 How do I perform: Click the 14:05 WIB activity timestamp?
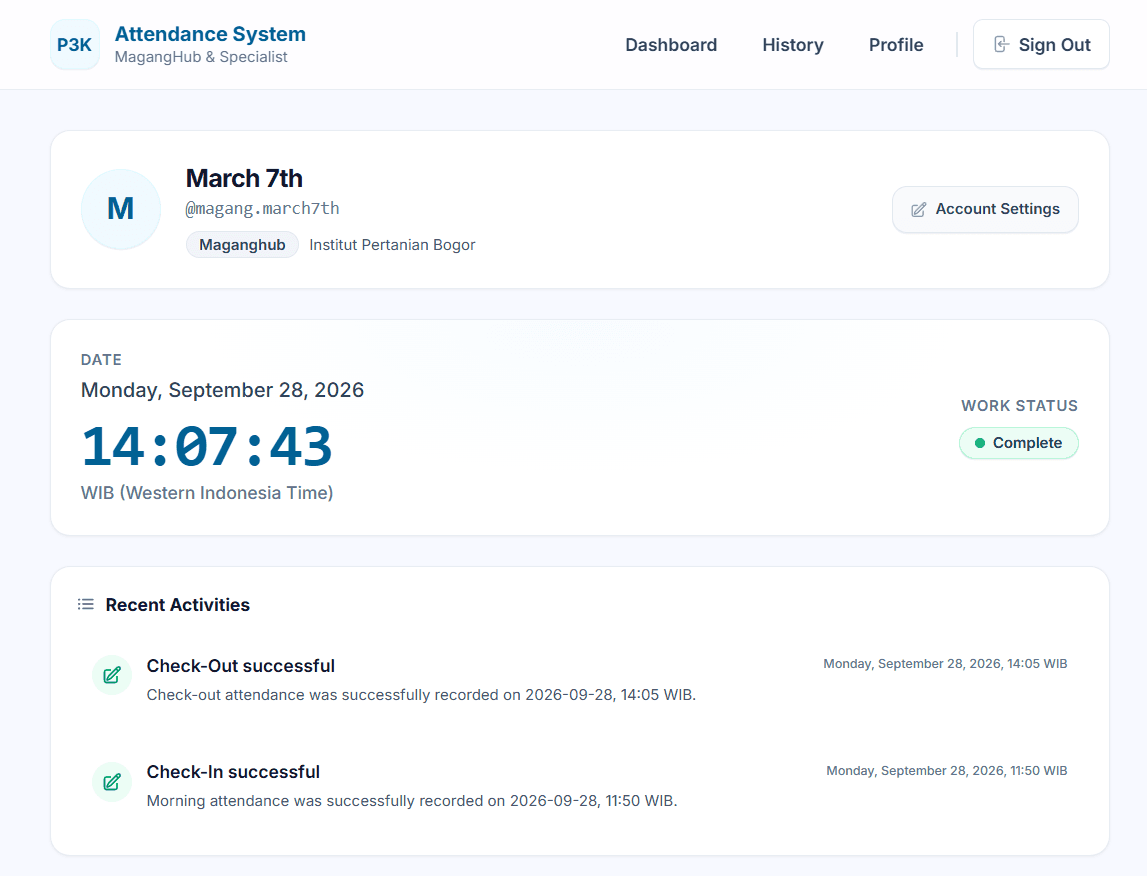pyautogui.click(x=945, y=664)
